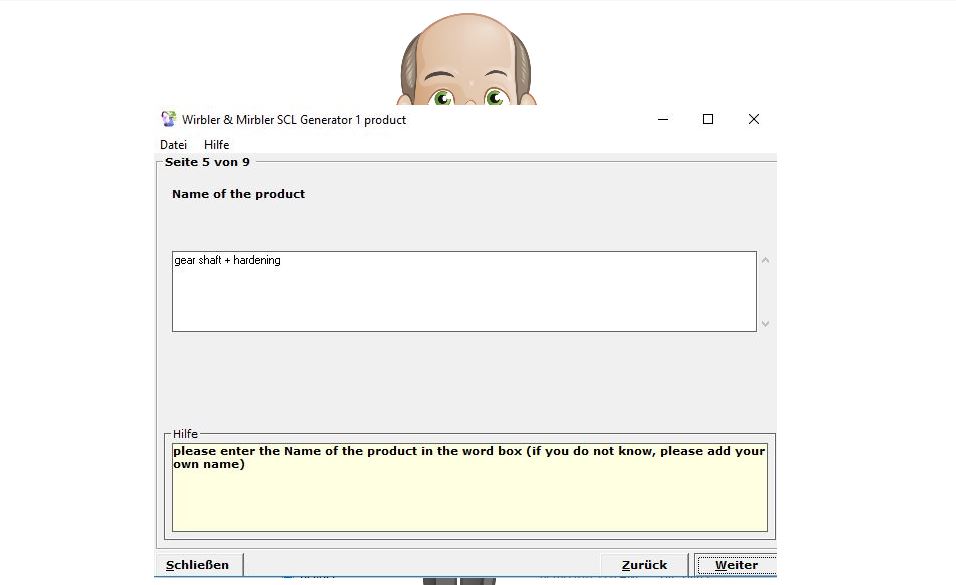Viewport: 956px width, 585px height.
Task: Open the Hilfe menu
Action: [x=216, y=145]
